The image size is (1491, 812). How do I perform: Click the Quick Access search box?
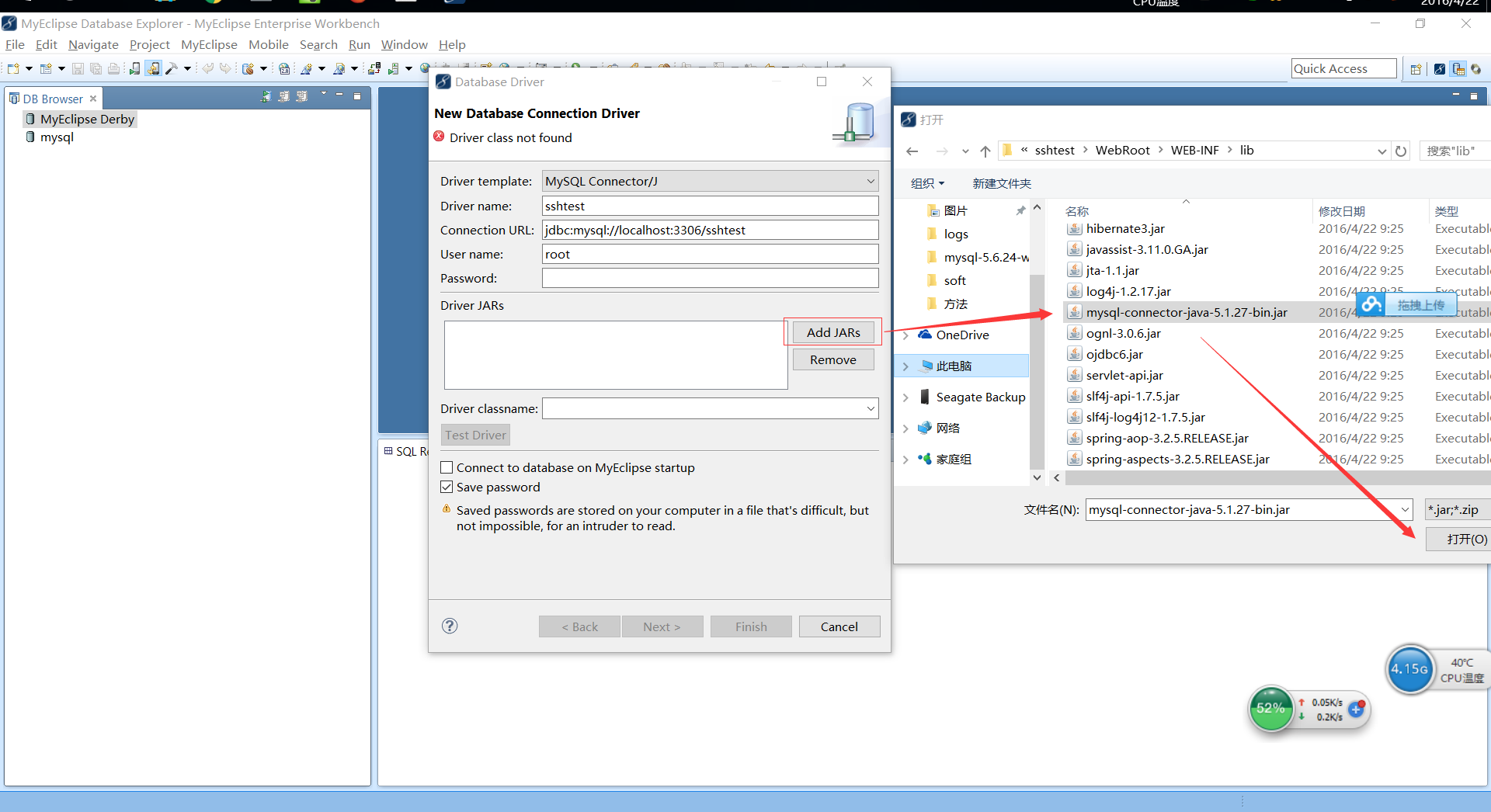point(1344,68)
